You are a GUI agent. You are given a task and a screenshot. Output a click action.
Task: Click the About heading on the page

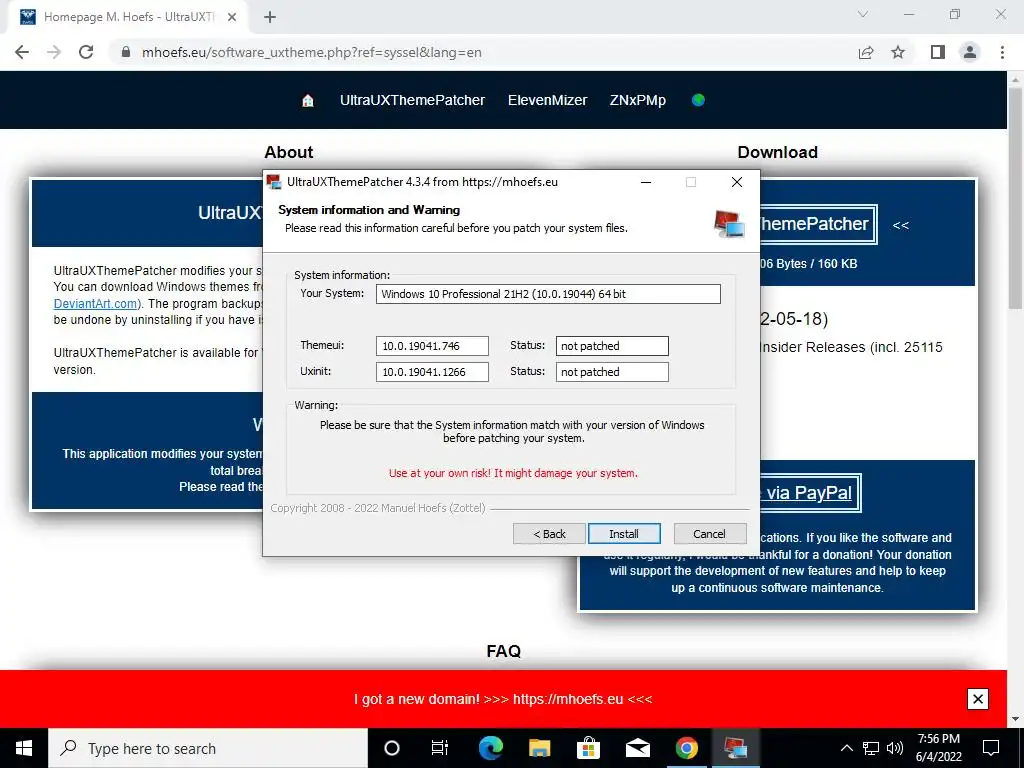point(289,152)
